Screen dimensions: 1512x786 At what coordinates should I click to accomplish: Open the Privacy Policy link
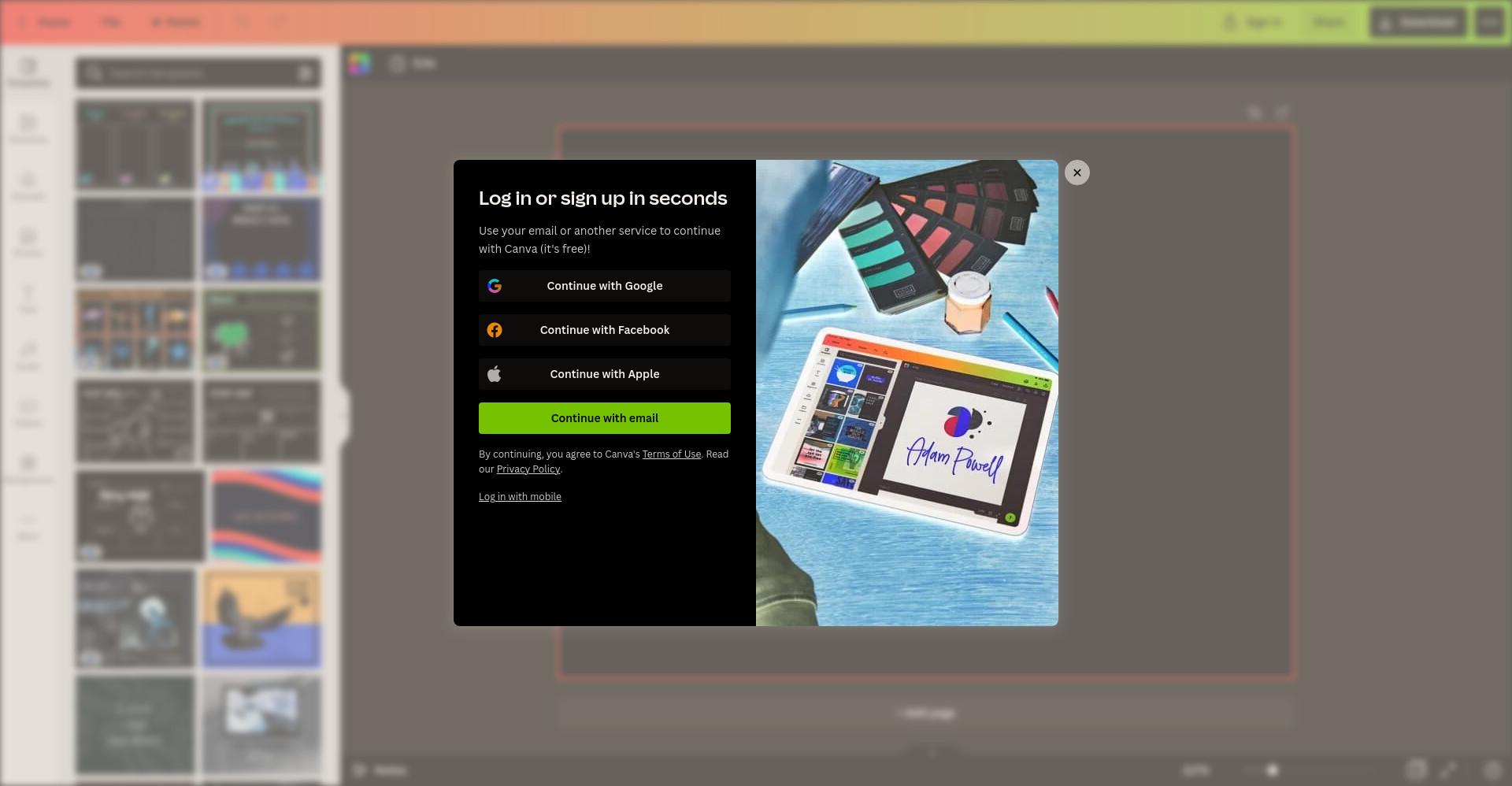pos(528,469)
